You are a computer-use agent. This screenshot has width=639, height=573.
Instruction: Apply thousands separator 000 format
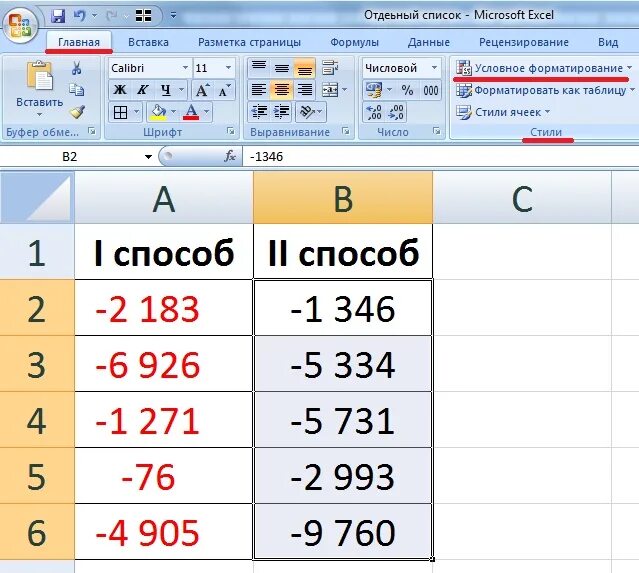point(431,90)
